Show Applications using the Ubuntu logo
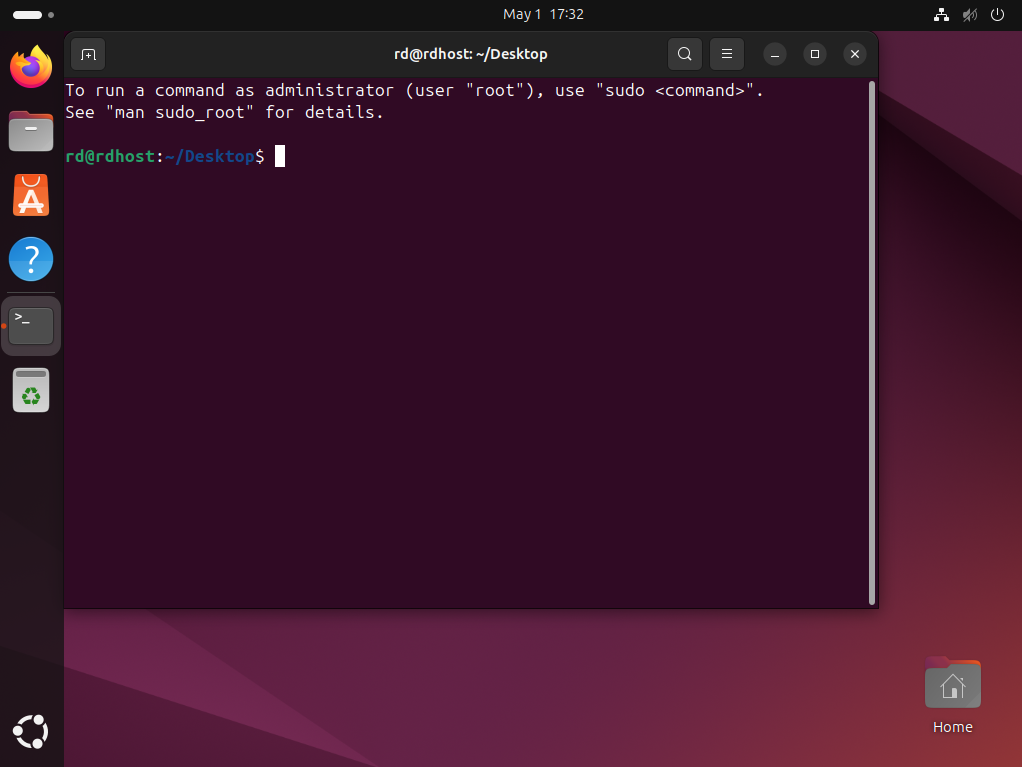The image size is (1022, 767). pyautogui.click(x=31, y=732)
